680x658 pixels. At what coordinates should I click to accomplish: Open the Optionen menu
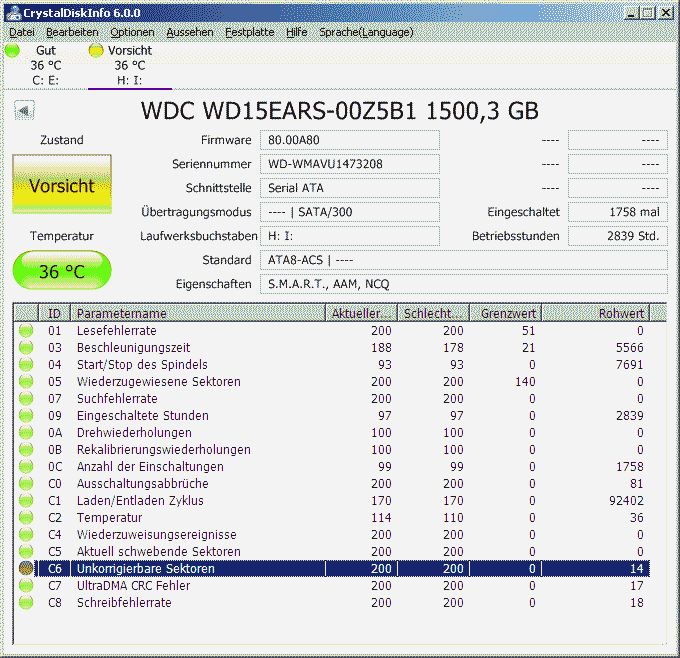[x=132, y=32]
